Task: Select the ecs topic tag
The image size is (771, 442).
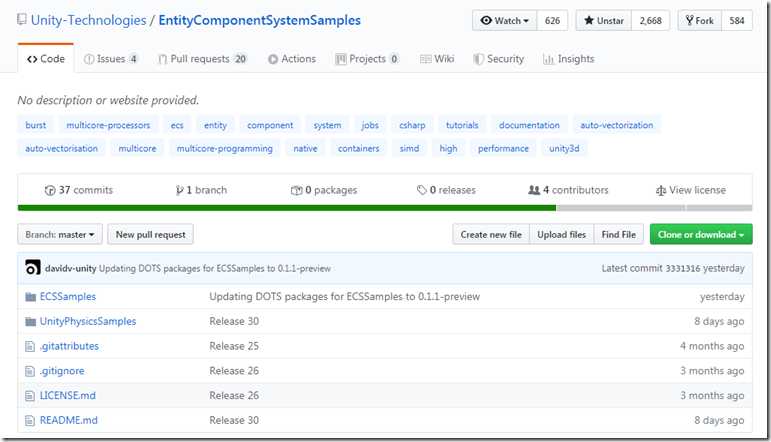Action: (x=177, y=125)
